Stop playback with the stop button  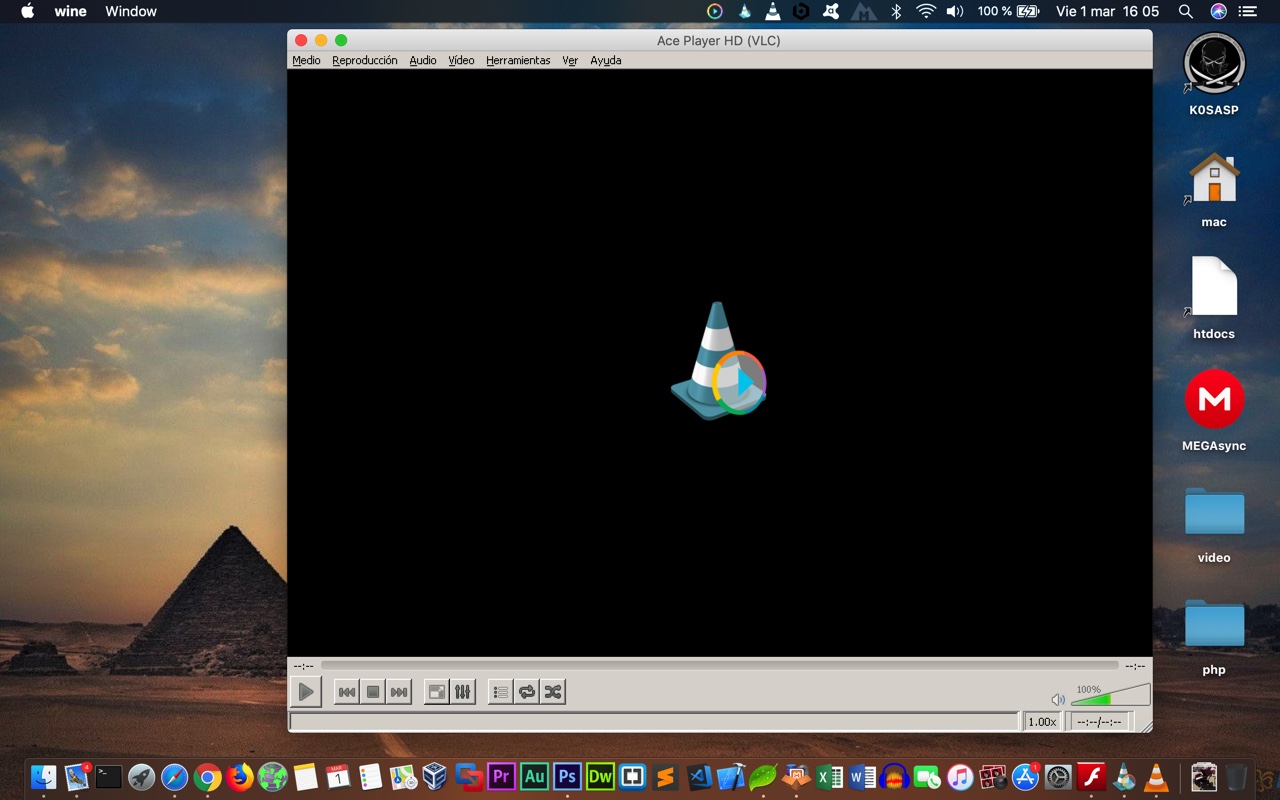tap(373, 692)
